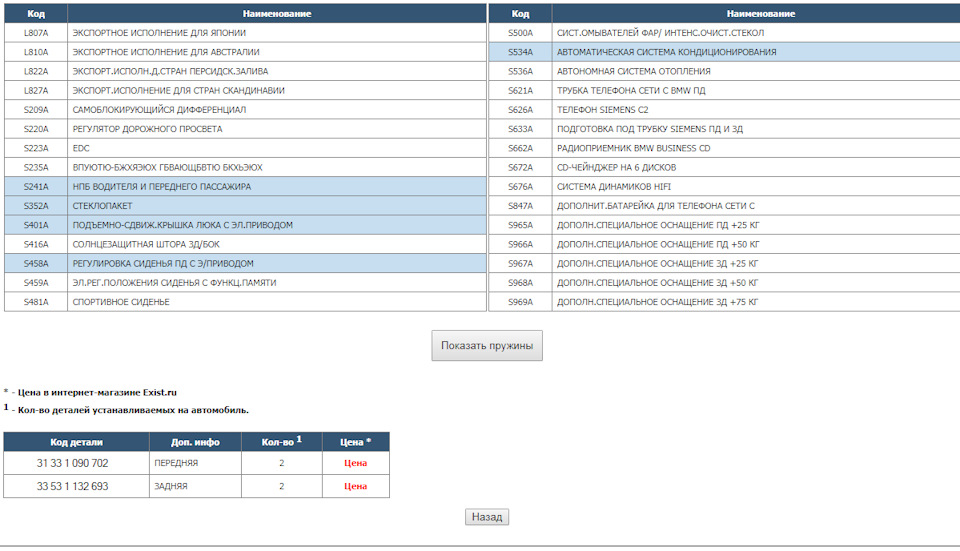The height and width of the screenshot is (551, 960).
Task: Click the СТЕКЛОПАКЕТ option
Action: [246, 206]
